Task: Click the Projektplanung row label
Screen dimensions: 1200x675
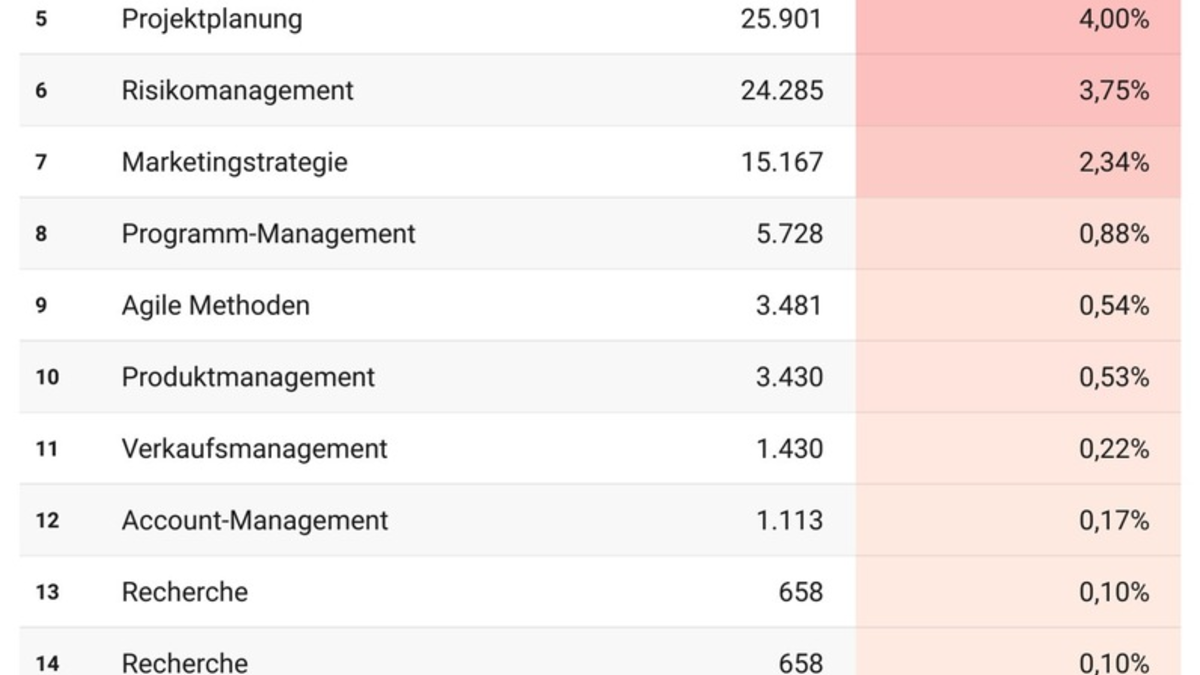Action: point(211,19)
